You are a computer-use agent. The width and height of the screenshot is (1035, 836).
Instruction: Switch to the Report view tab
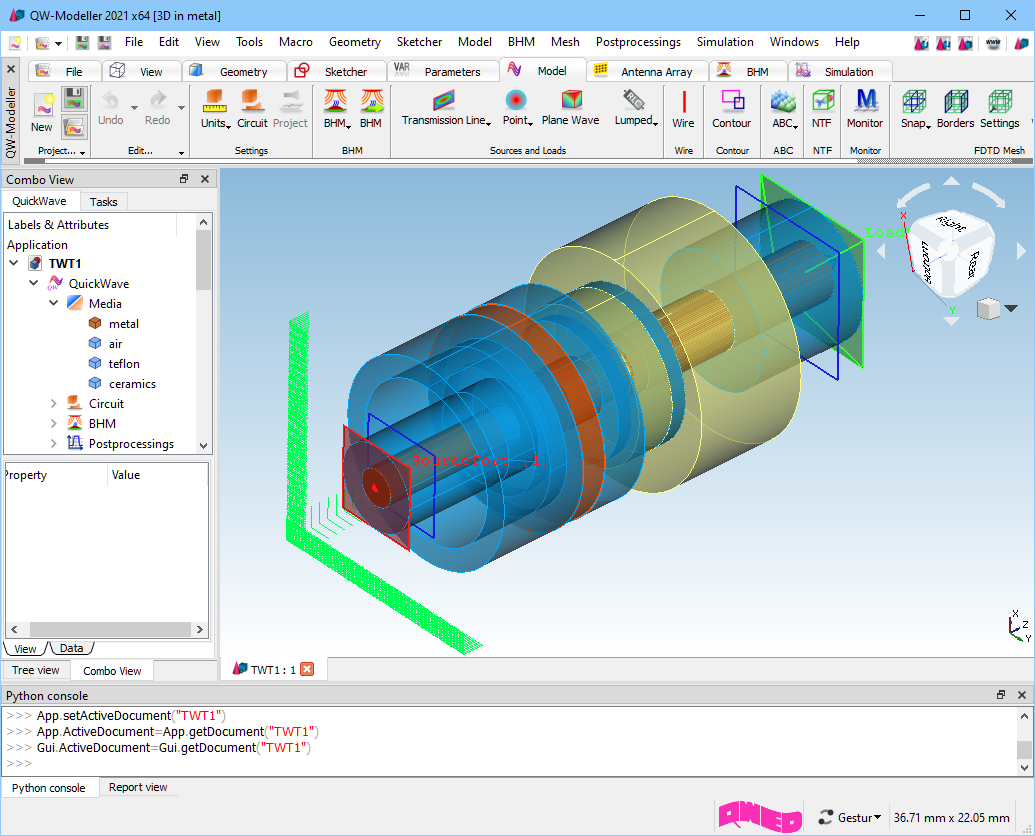[x=138, y=787]
